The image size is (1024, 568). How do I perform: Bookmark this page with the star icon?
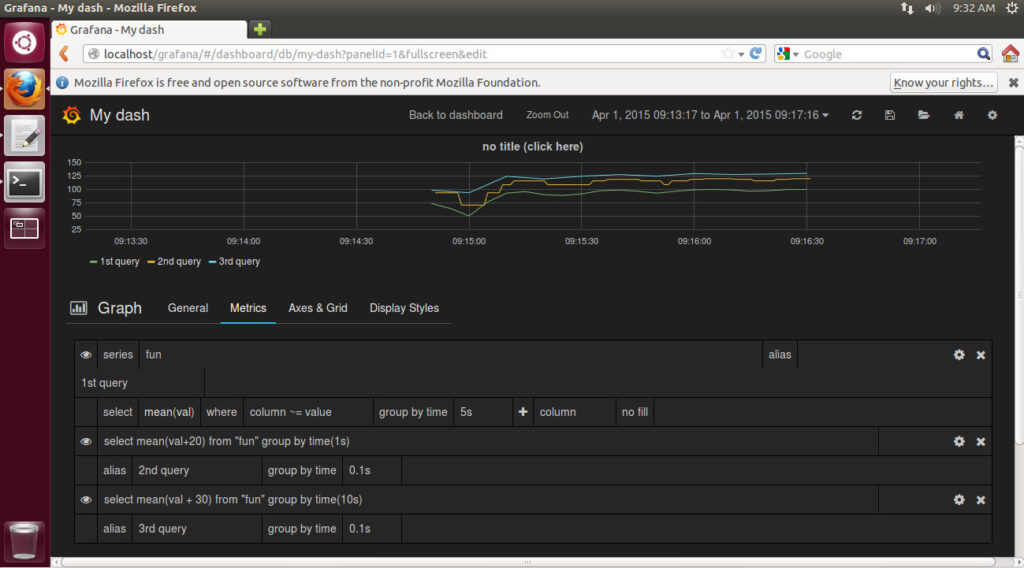pos(728,54)
